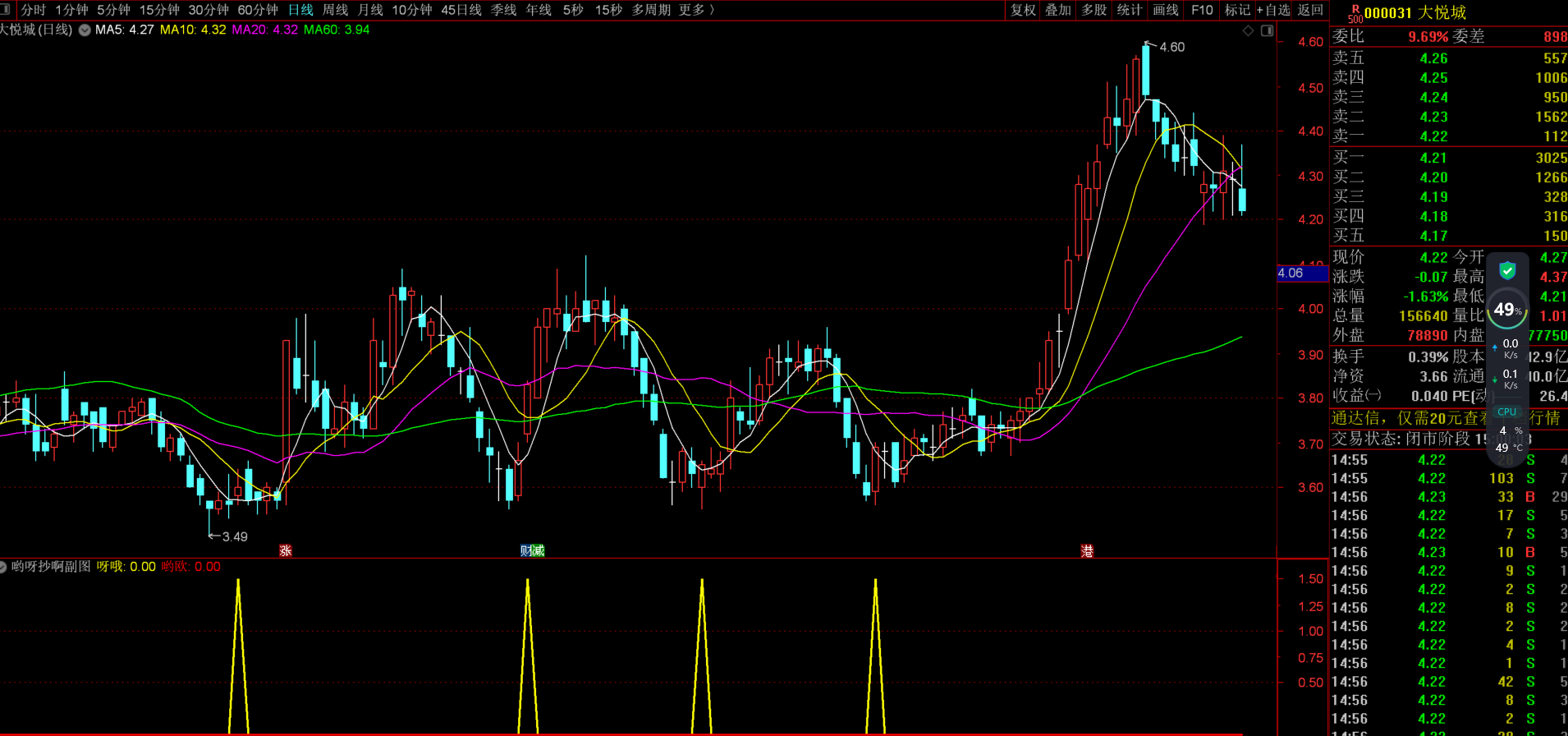Click the MA10: 4.32 label
The image size is (1568, 736).
193,30
